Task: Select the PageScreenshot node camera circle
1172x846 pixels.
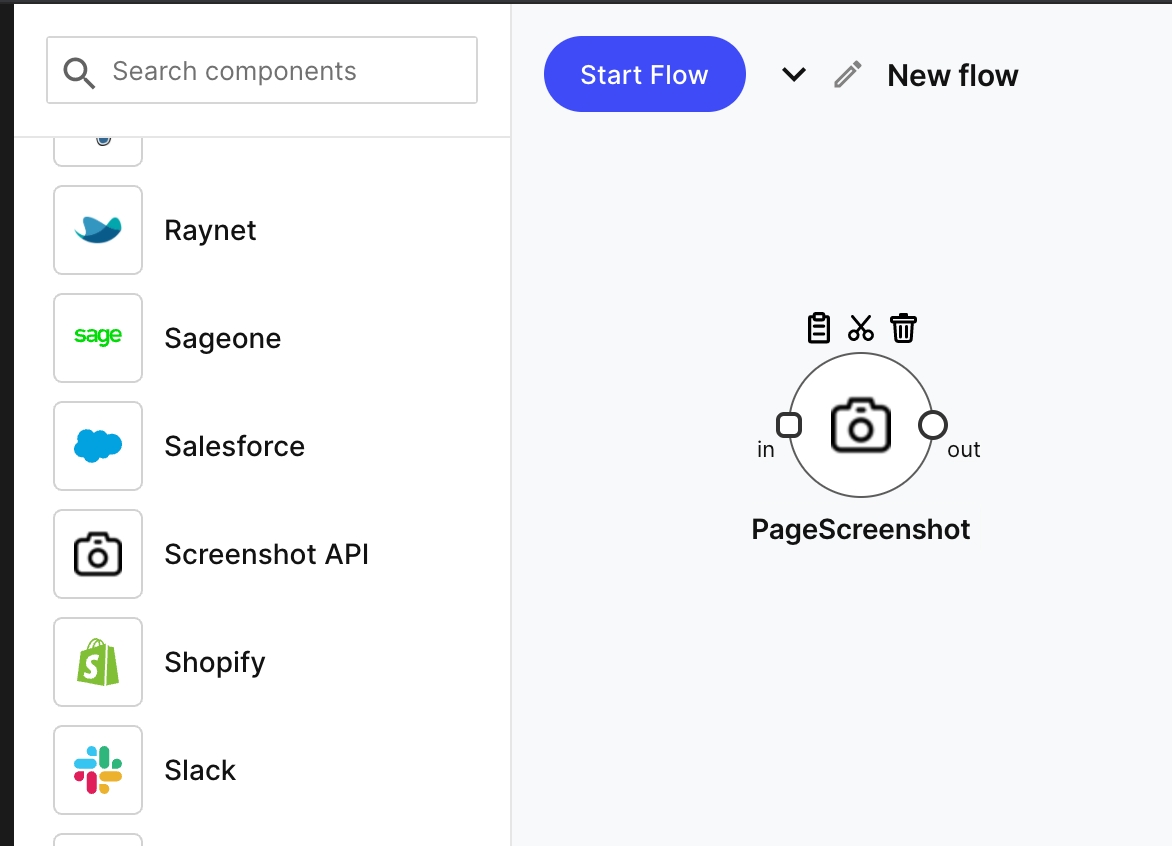Action: click(x=861, y=425)
